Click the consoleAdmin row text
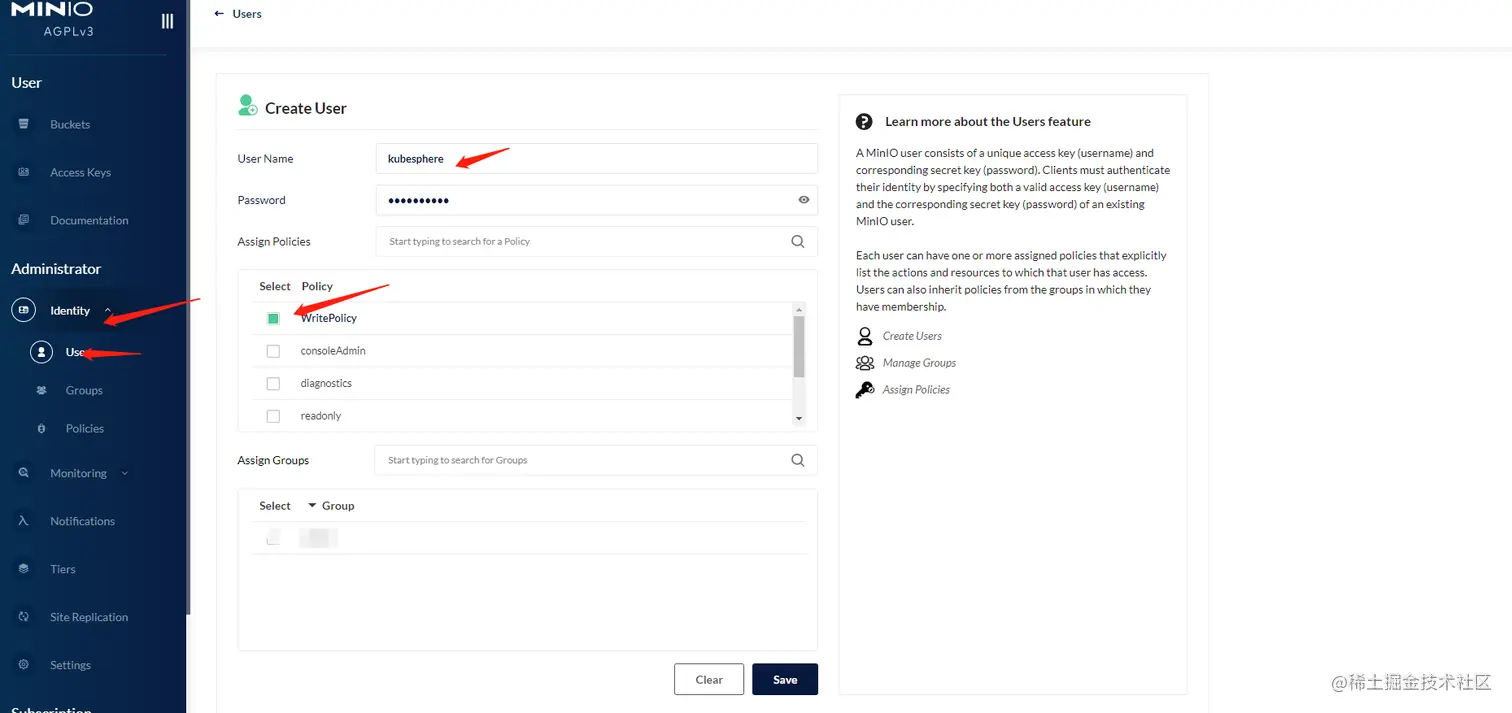This screenshot has height=713, width=1512. coord(333,351)
